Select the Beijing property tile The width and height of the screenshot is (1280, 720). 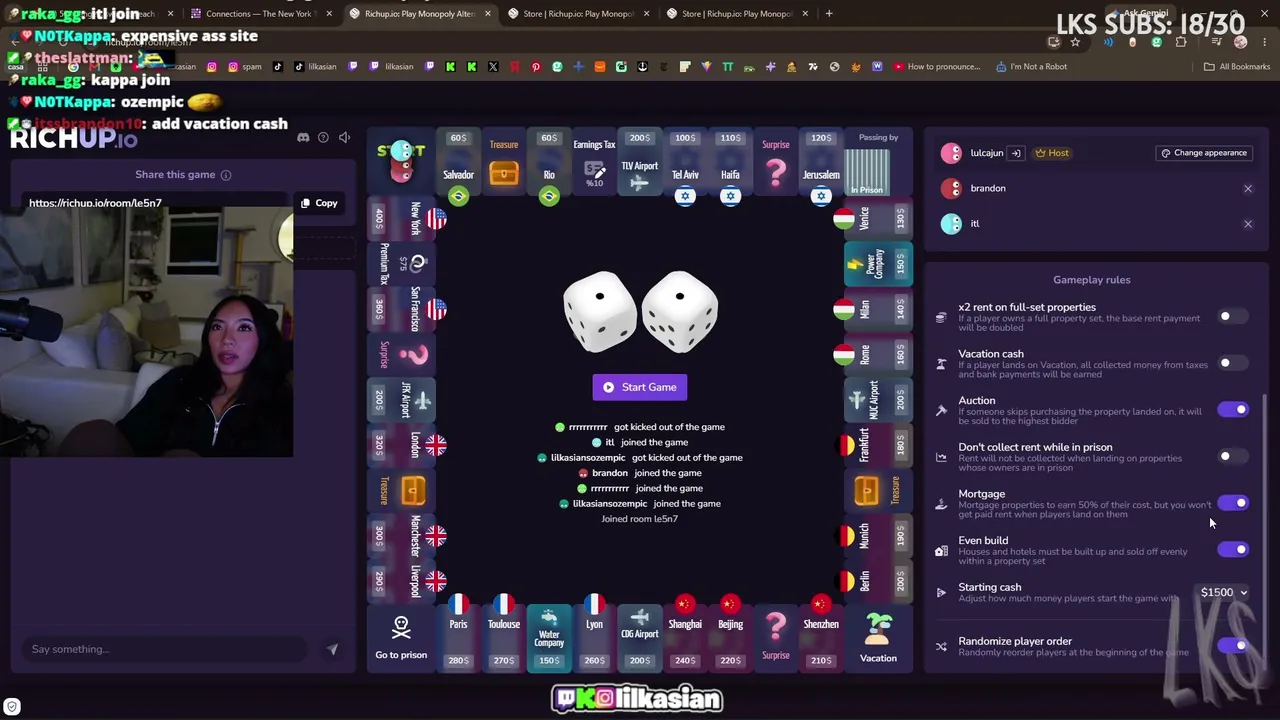click(730, 637)
